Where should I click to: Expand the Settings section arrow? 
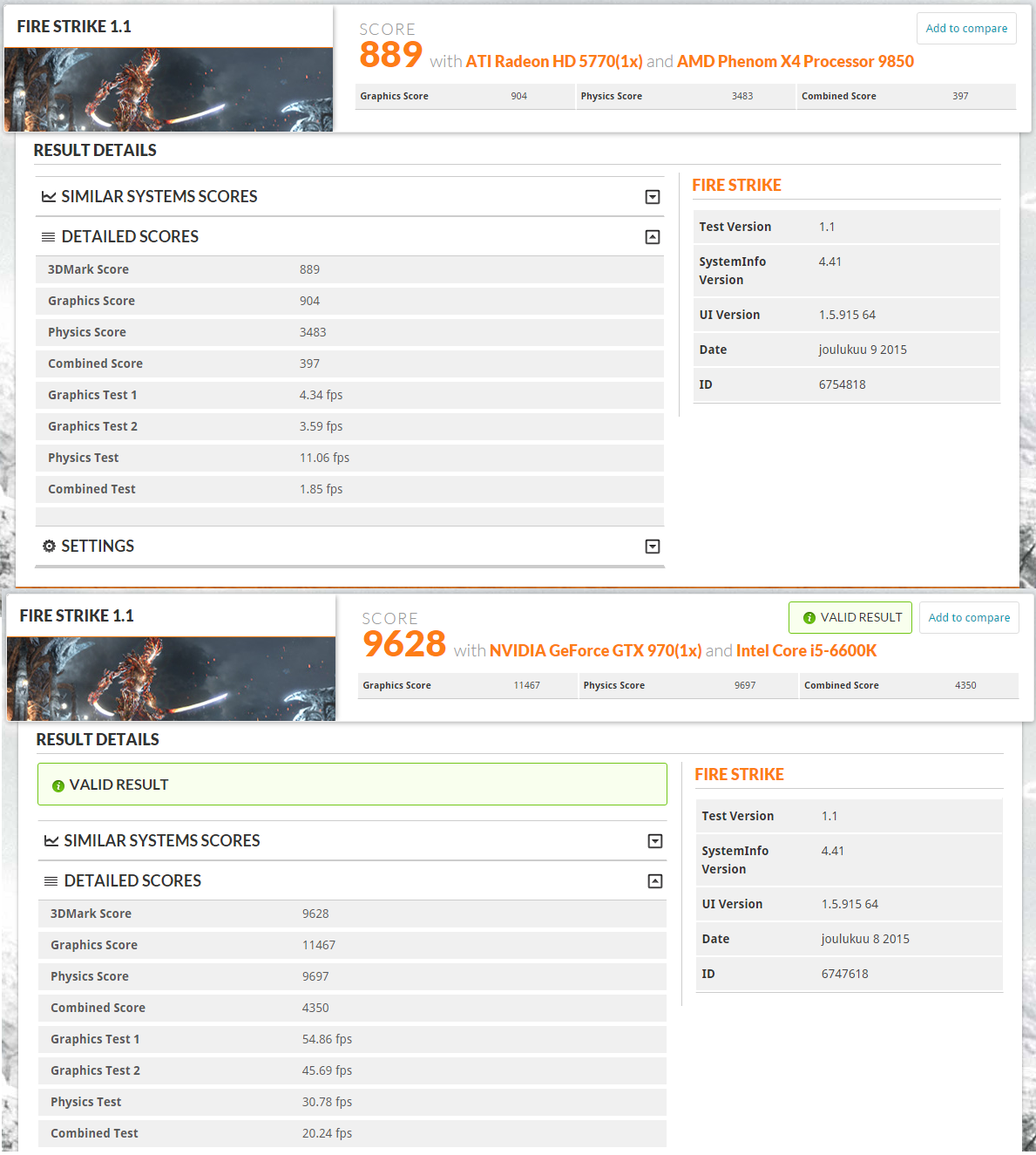(x=652, y=547)
